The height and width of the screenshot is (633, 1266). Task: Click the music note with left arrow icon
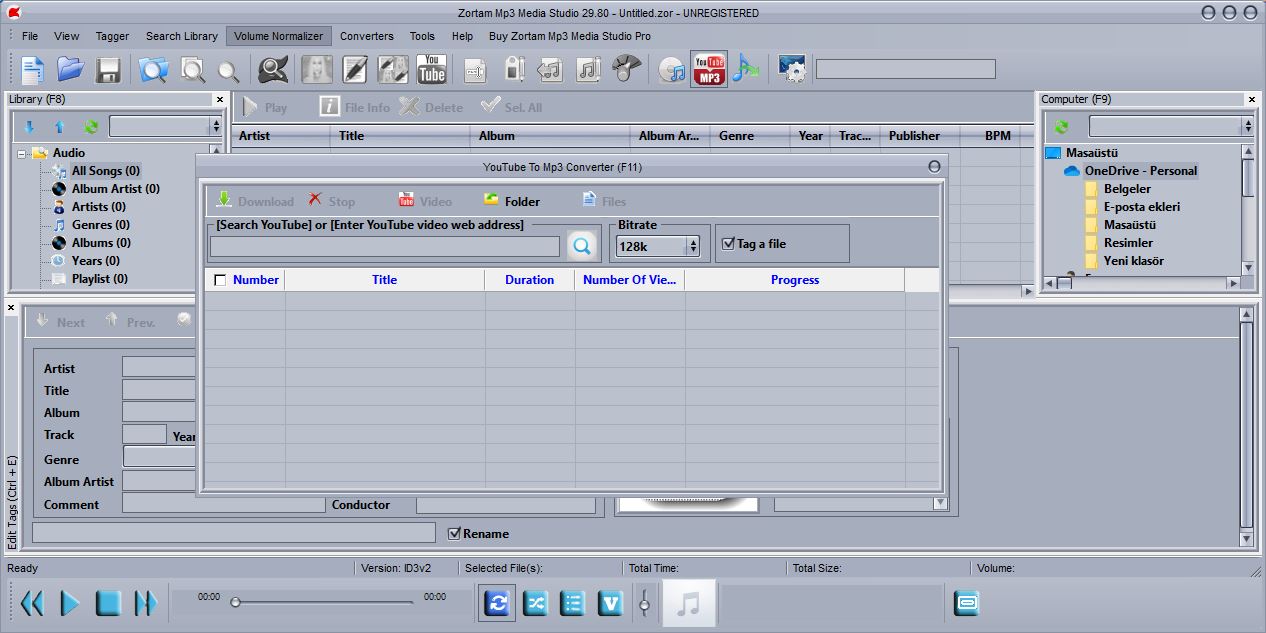point(551,69)
